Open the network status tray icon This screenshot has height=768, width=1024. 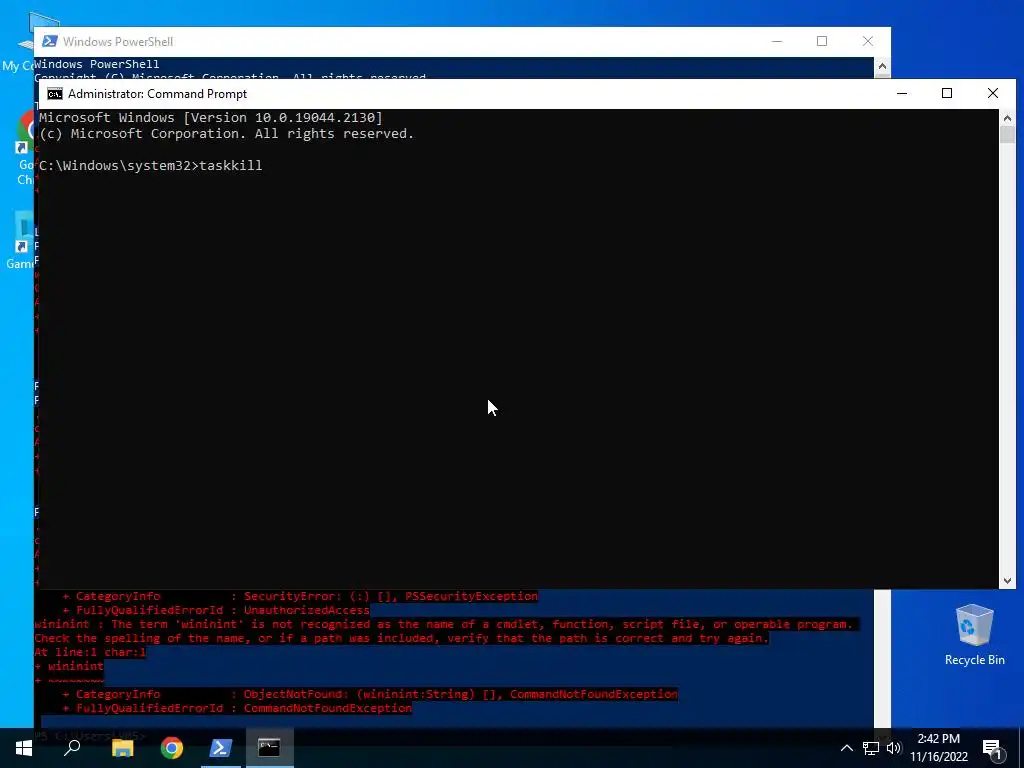(871, 748)
